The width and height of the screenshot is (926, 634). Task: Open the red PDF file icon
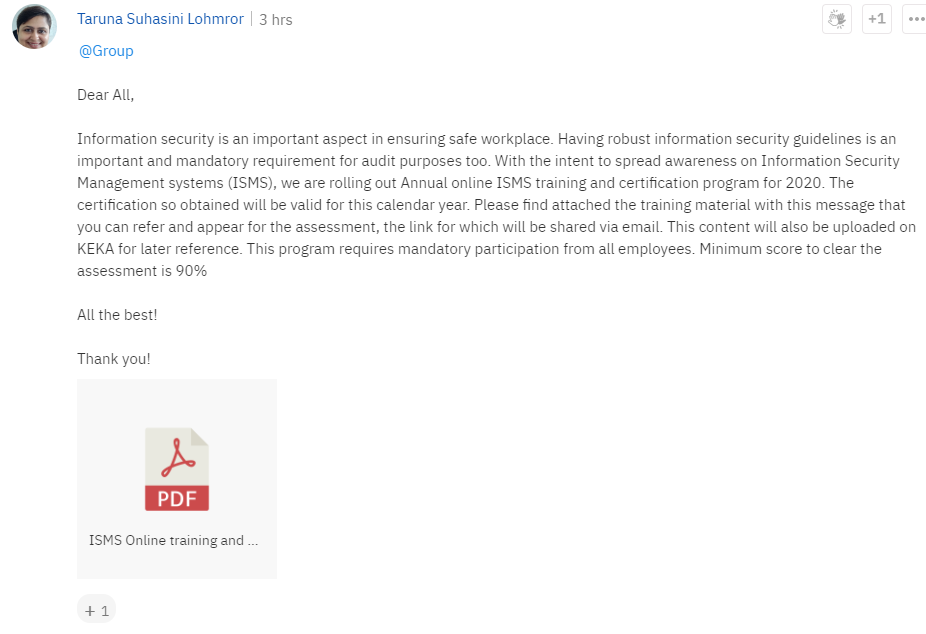coord(177,469)
